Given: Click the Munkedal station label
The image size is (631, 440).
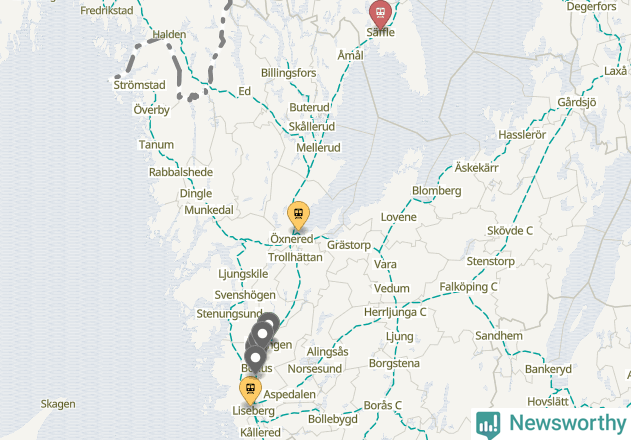Looking at the screenshot, I should 209,210.
